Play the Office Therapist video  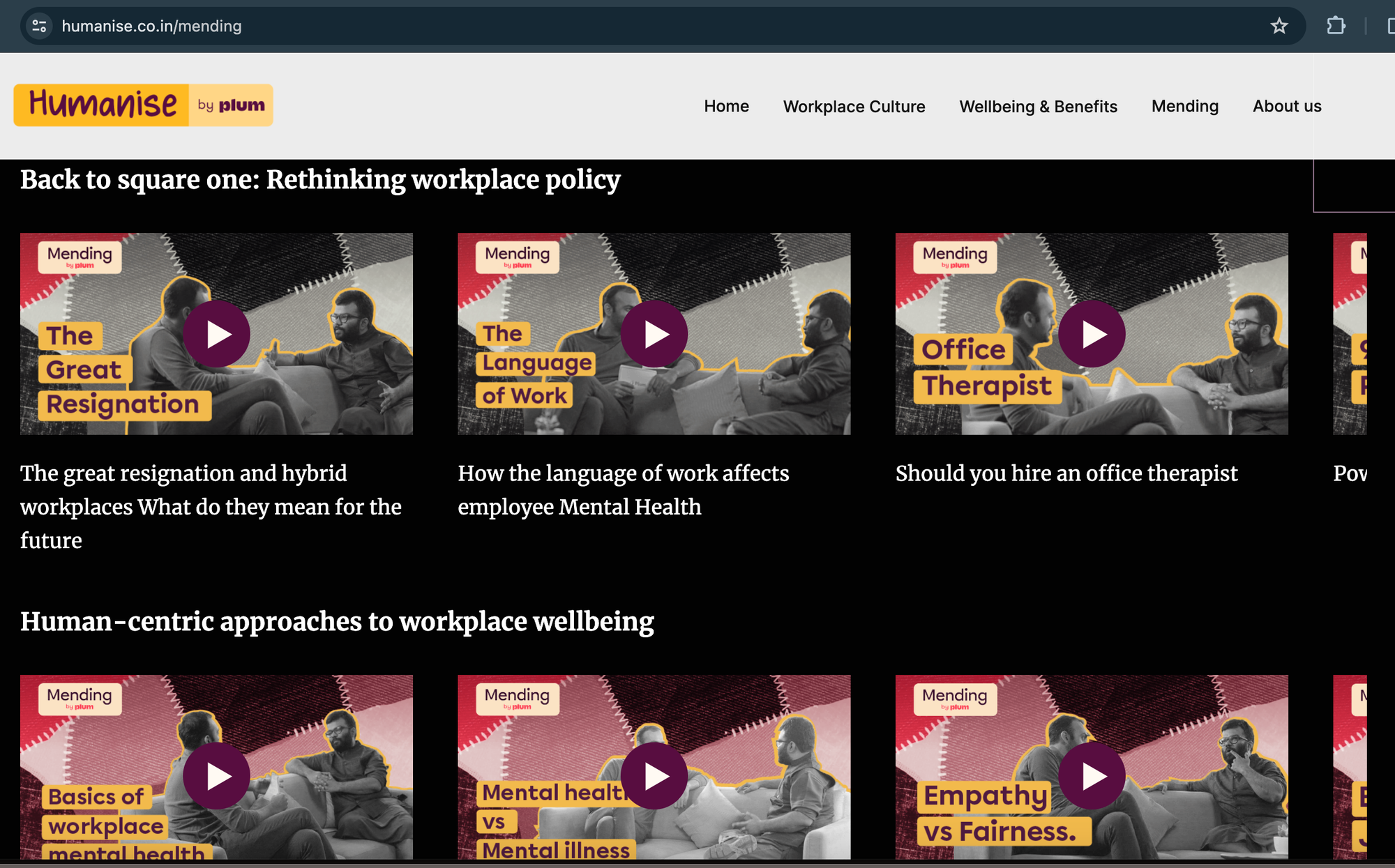1092,334
